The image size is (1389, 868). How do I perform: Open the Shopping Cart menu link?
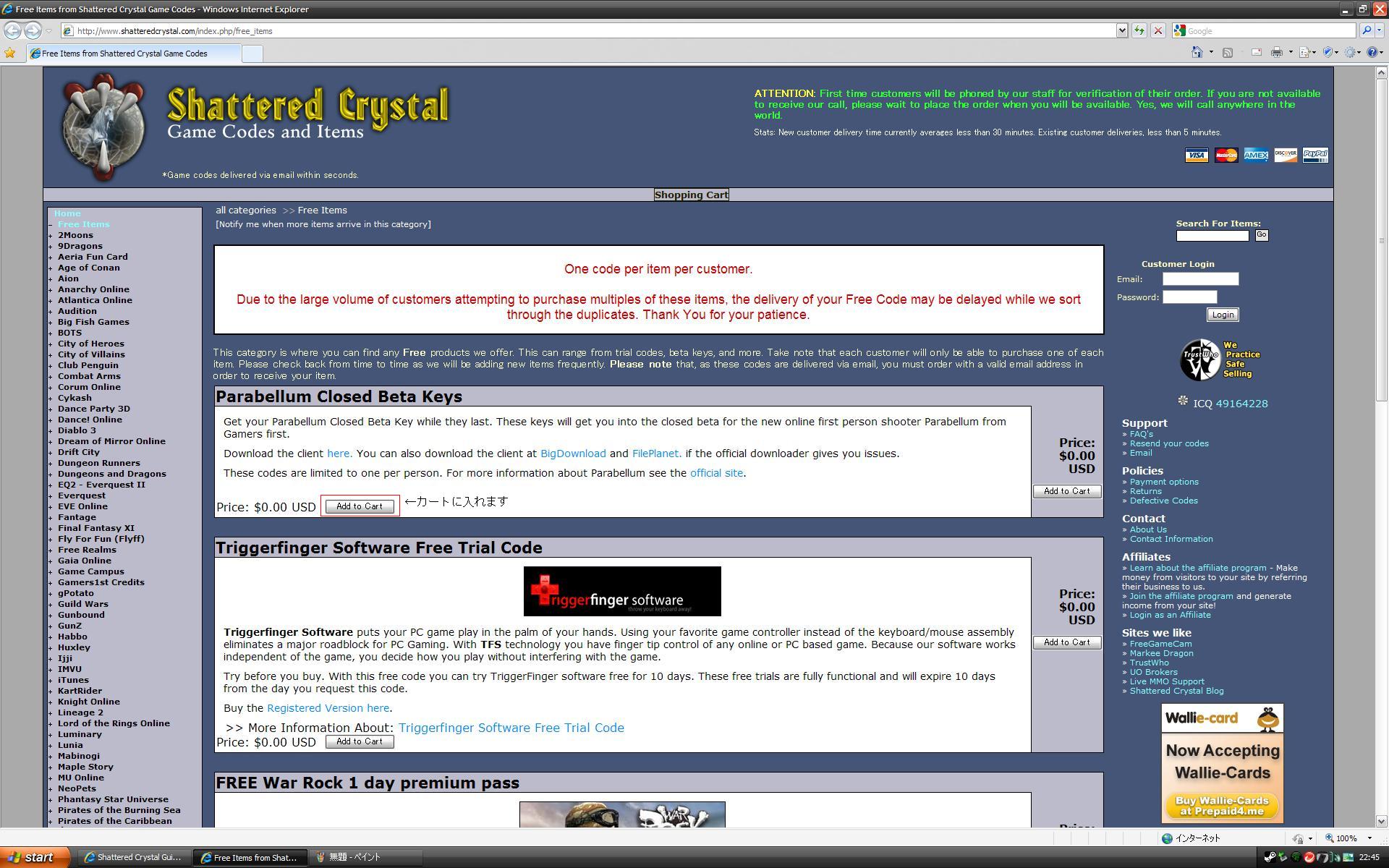pos(691,195)
